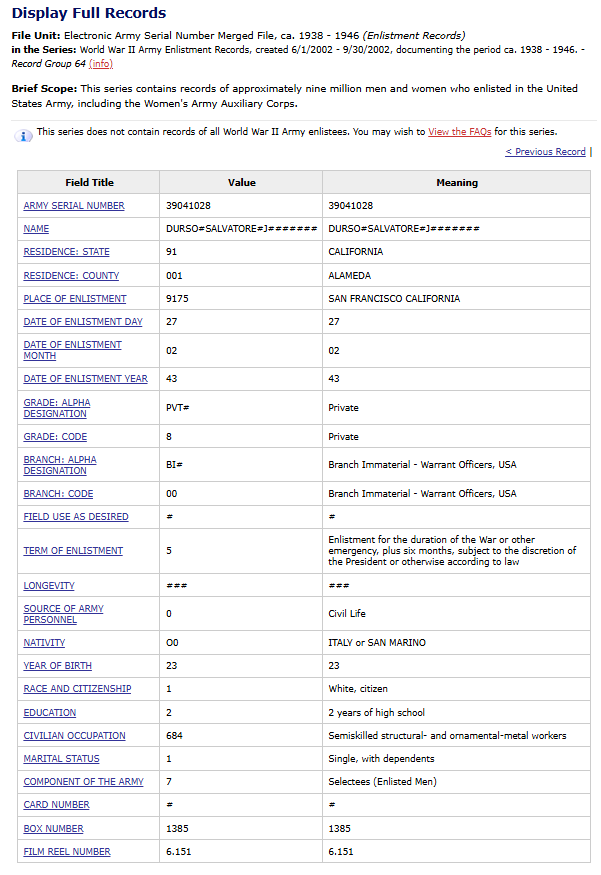Open the MARITAL STATUS field link

[61, 759]
